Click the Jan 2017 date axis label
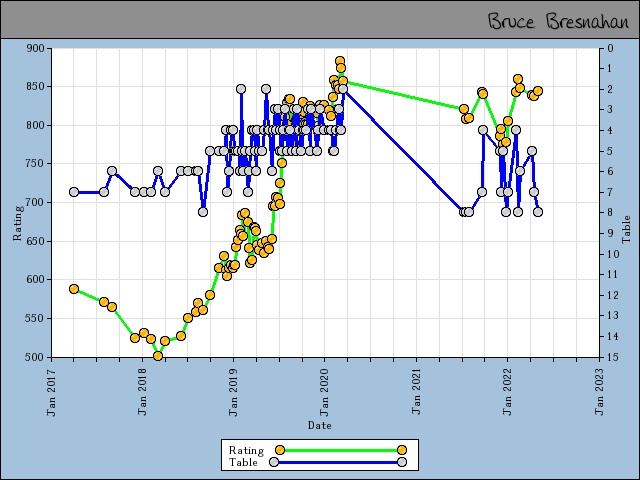This screenshot has width=640, height=480. 51,393
